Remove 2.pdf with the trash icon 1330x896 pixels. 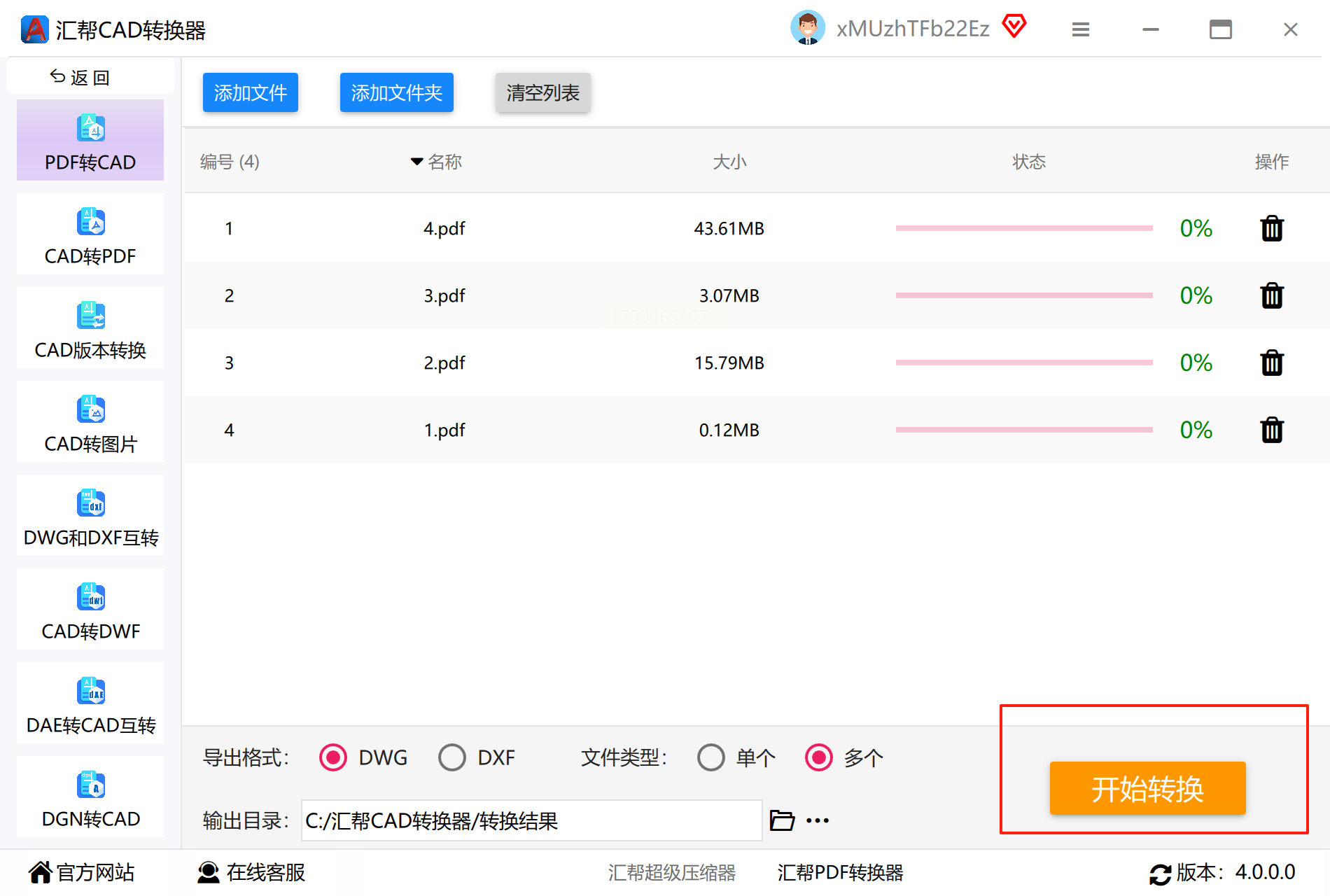(x=1271, y=363)
